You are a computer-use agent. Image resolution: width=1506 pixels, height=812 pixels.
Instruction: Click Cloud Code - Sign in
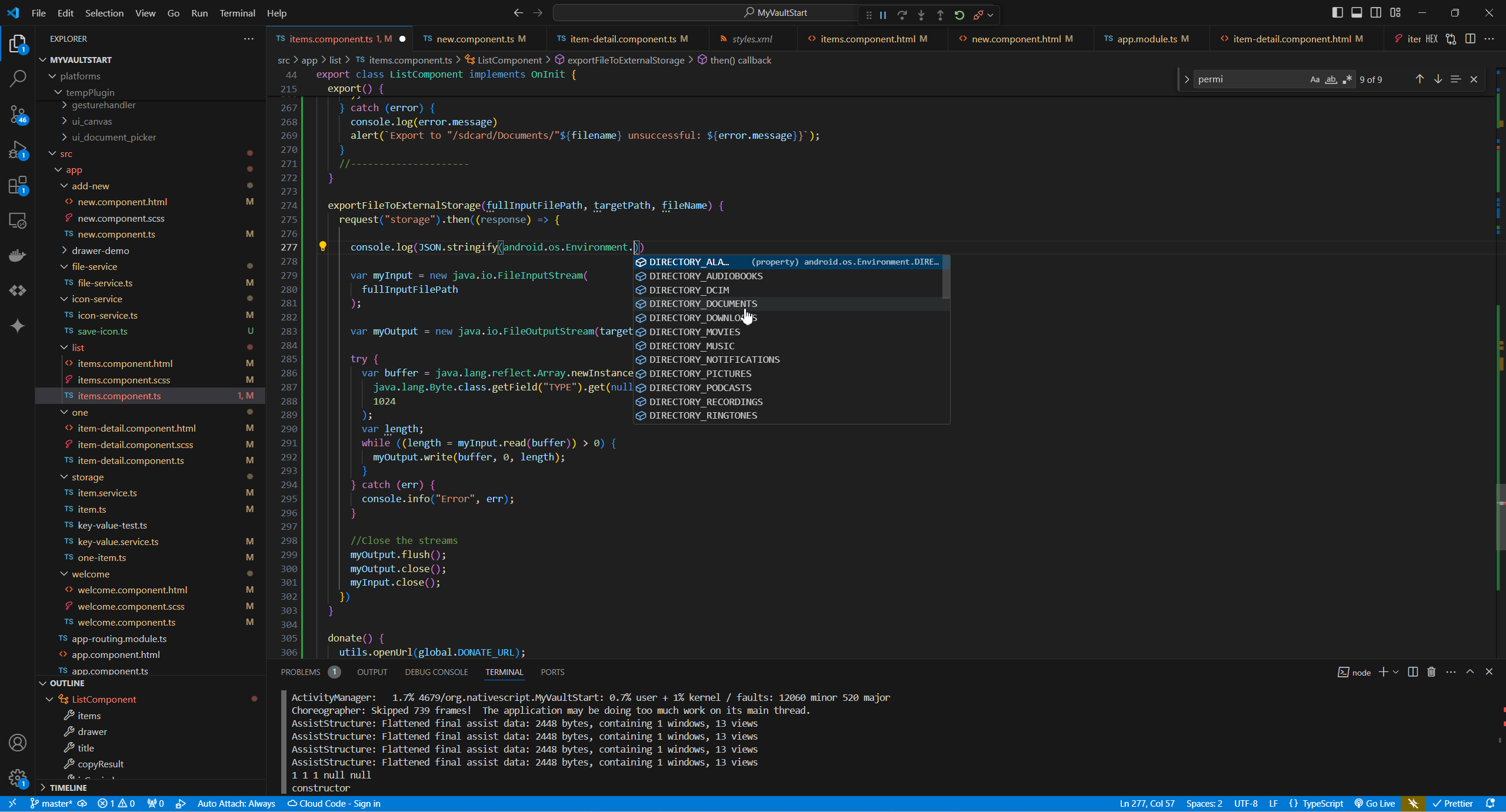click(x=334, y=803)
